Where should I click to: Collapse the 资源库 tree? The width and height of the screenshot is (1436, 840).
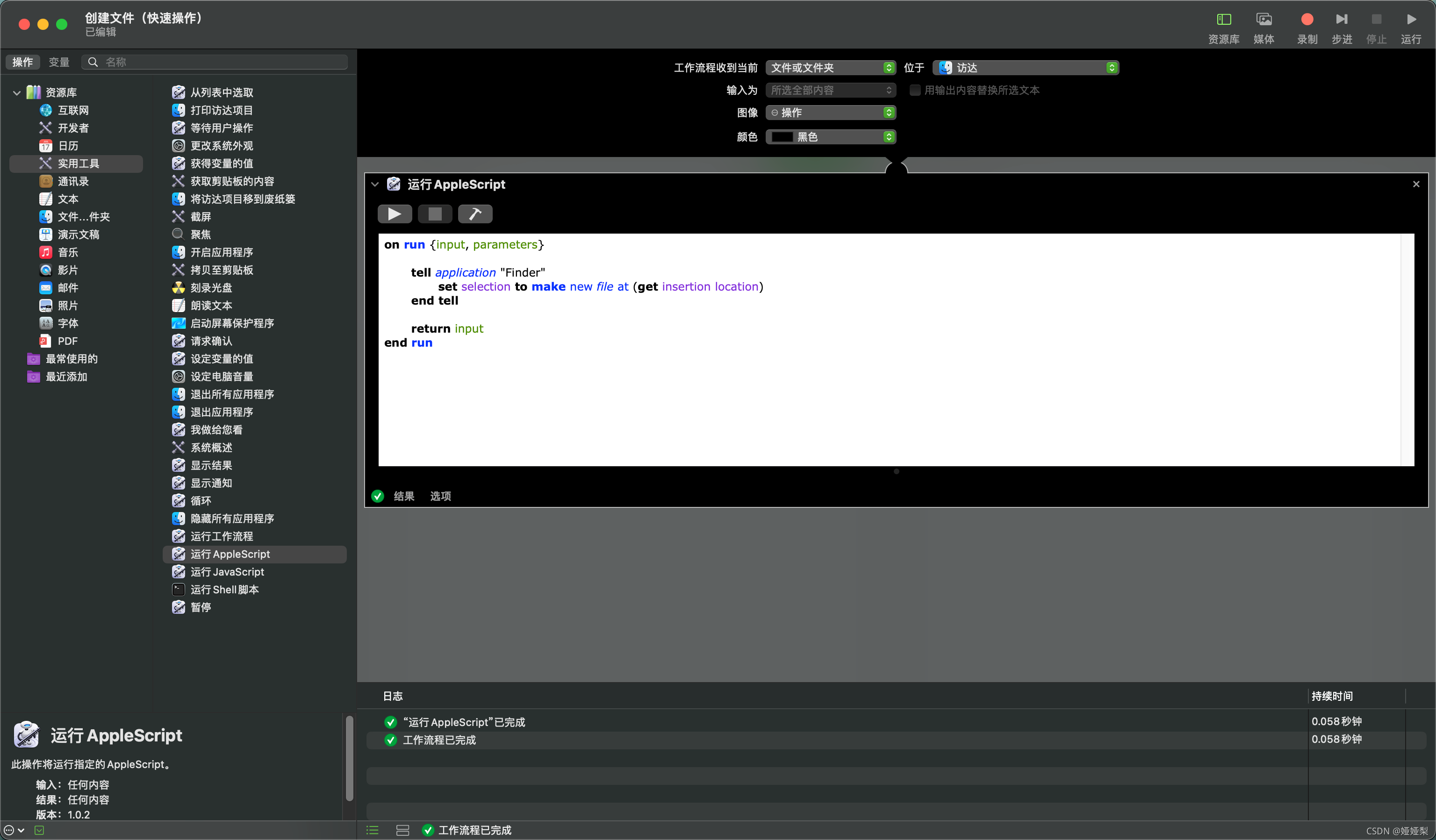[16, 92]
